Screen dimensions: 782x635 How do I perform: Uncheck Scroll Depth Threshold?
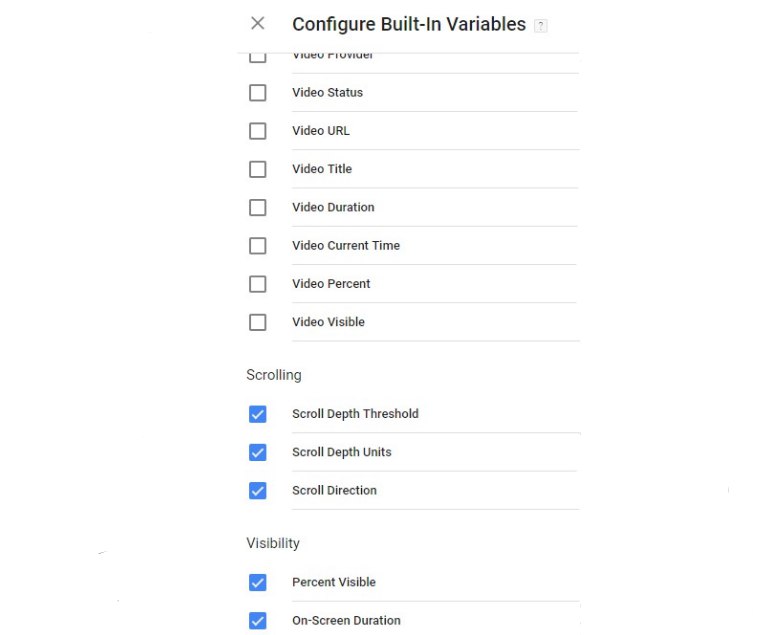point(257,414)
